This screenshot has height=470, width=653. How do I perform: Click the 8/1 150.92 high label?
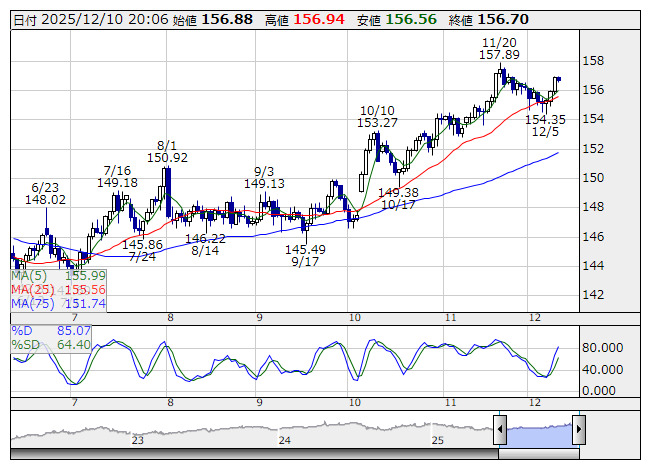(x=167, y=152)
